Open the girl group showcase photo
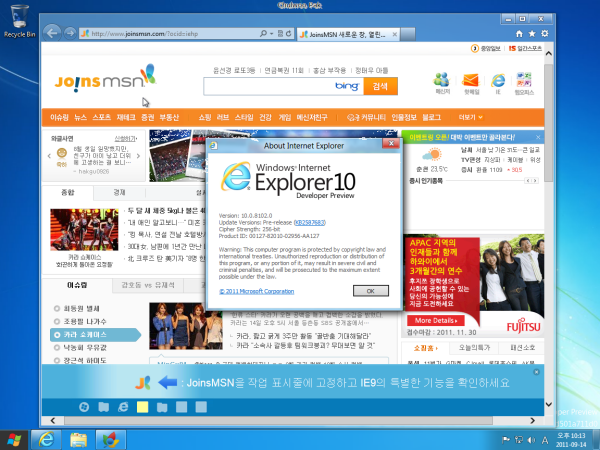 [x=186, y=326]
